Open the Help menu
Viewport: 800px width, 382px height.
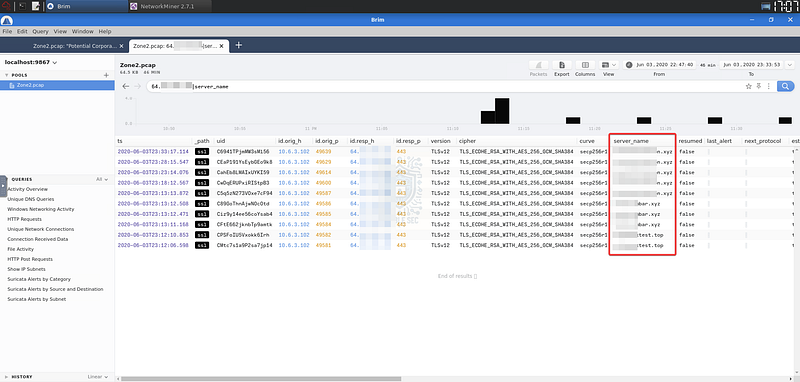105,31
